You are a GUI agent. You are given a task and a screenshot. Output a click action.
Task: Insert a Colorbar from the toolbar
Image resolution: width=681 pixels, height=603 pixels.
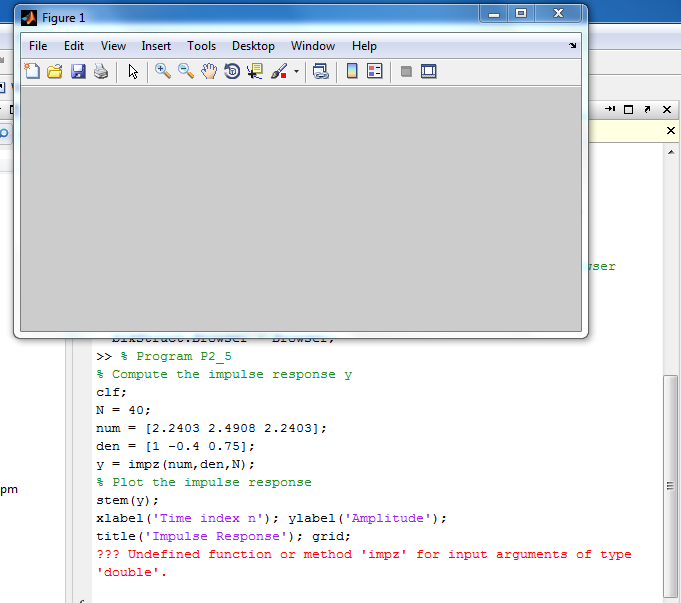(352, 72)
